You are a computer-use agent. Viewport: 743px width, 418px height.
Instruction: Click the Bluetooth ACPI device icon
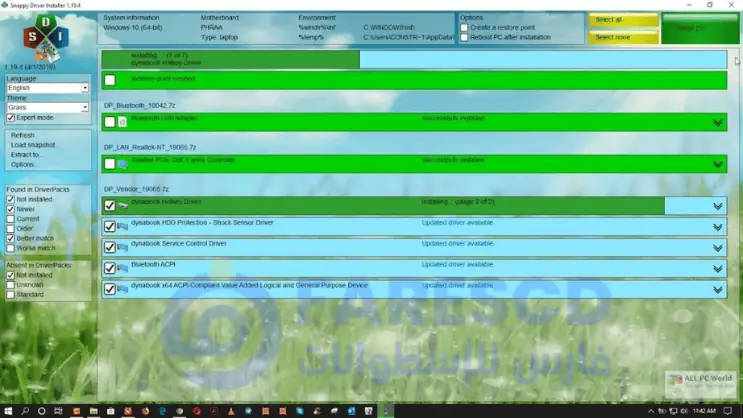click(x=122, y=268)
